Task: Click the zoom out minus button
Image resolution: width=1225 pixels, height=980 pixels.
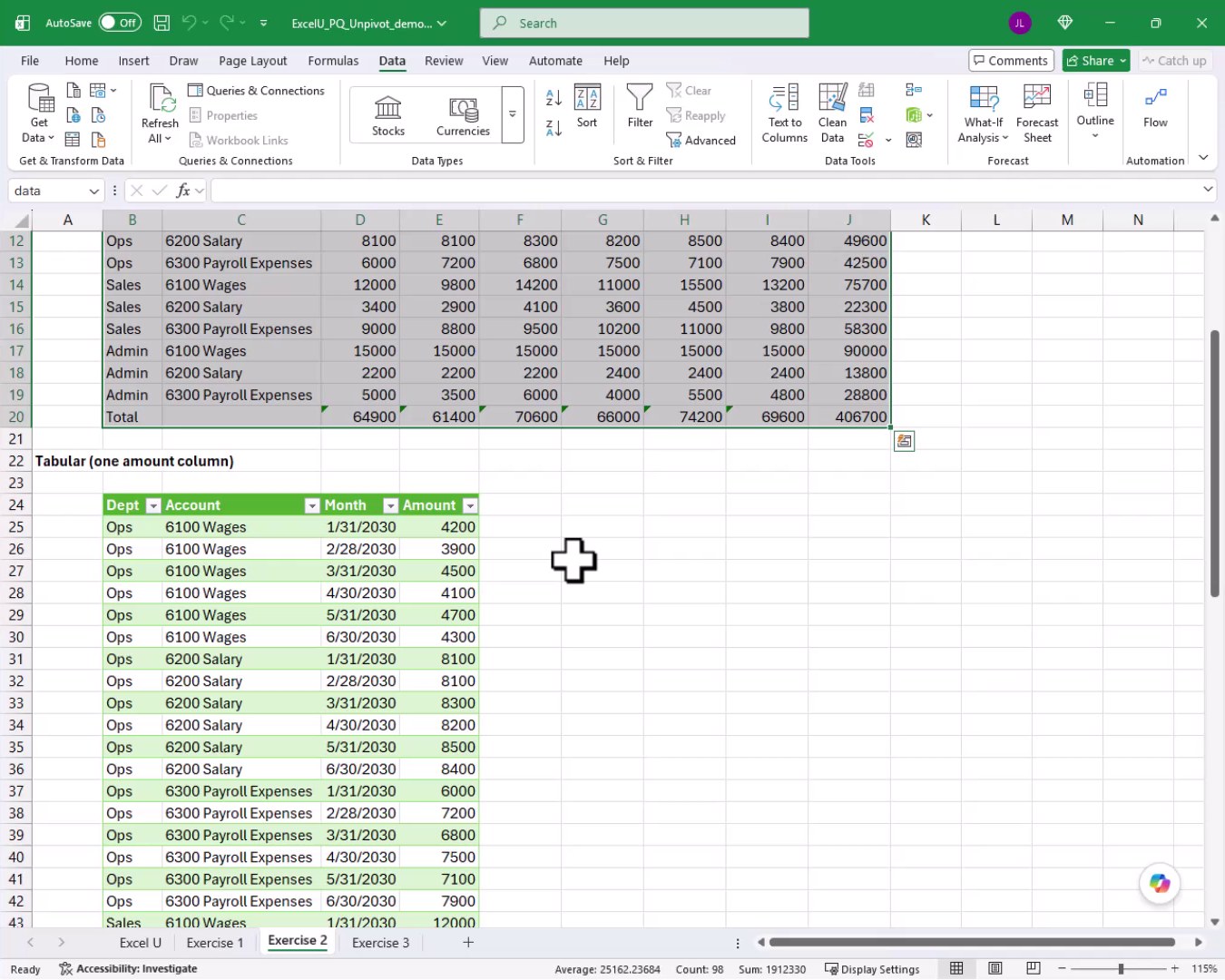Action: coord(1062,969)
